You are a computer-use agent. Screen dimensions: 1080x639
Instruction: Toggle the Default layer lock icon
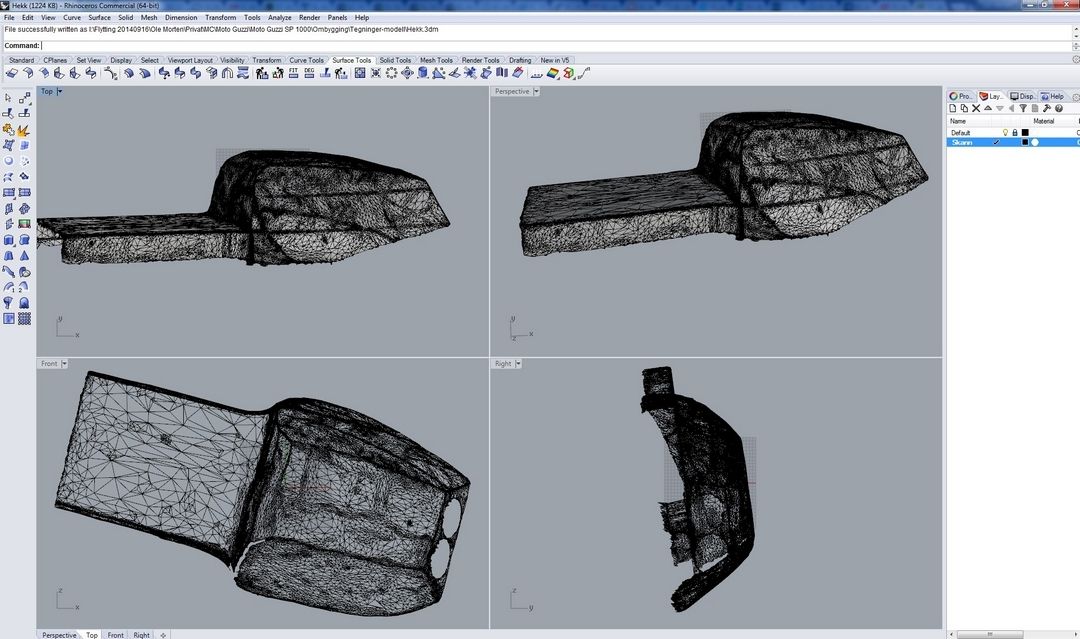[x=1015, y=132]
